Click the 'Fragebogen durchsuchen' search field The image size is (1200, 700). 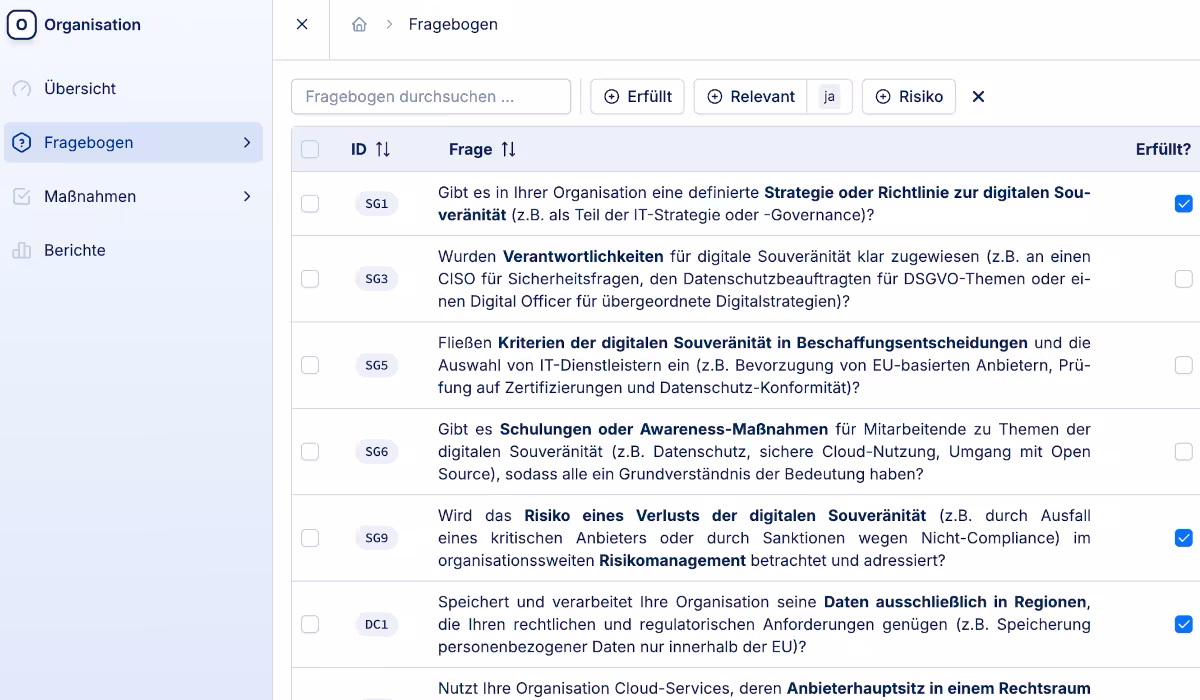[430, 96]
